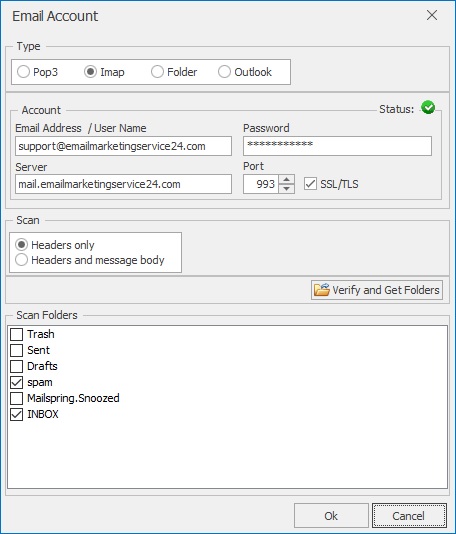
Task: Close the Email Account dialog
Action: 432,15
